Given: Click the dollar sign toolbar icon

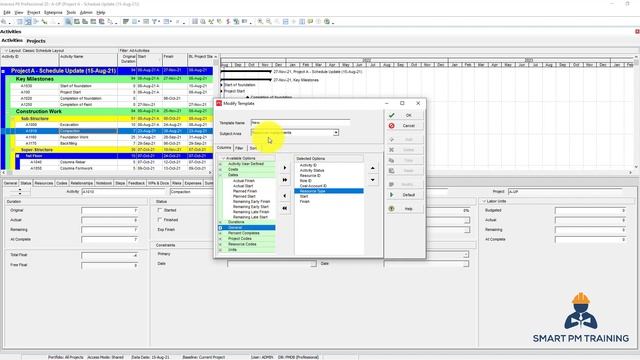Looking at the screenshot, I should pyautogui.click(x=228, y=22).
